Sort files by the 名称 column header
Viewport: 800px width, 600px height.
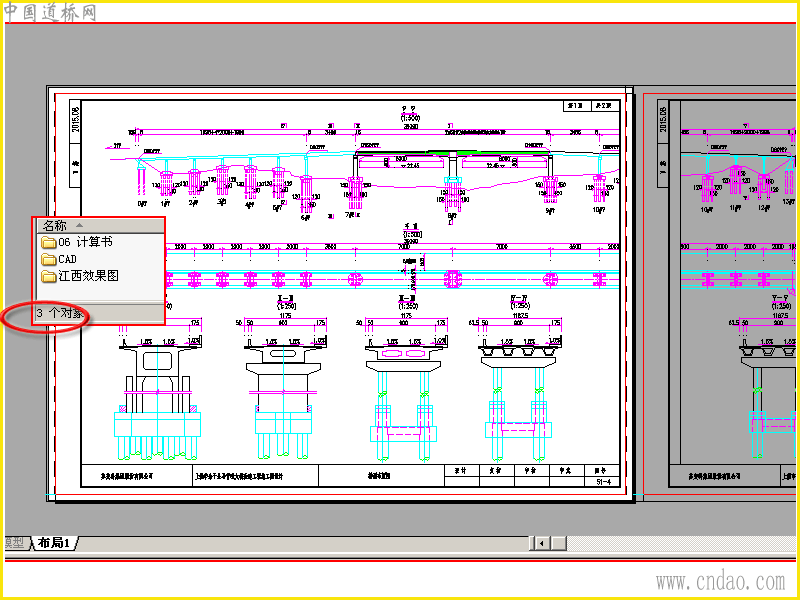click(100, 225)
